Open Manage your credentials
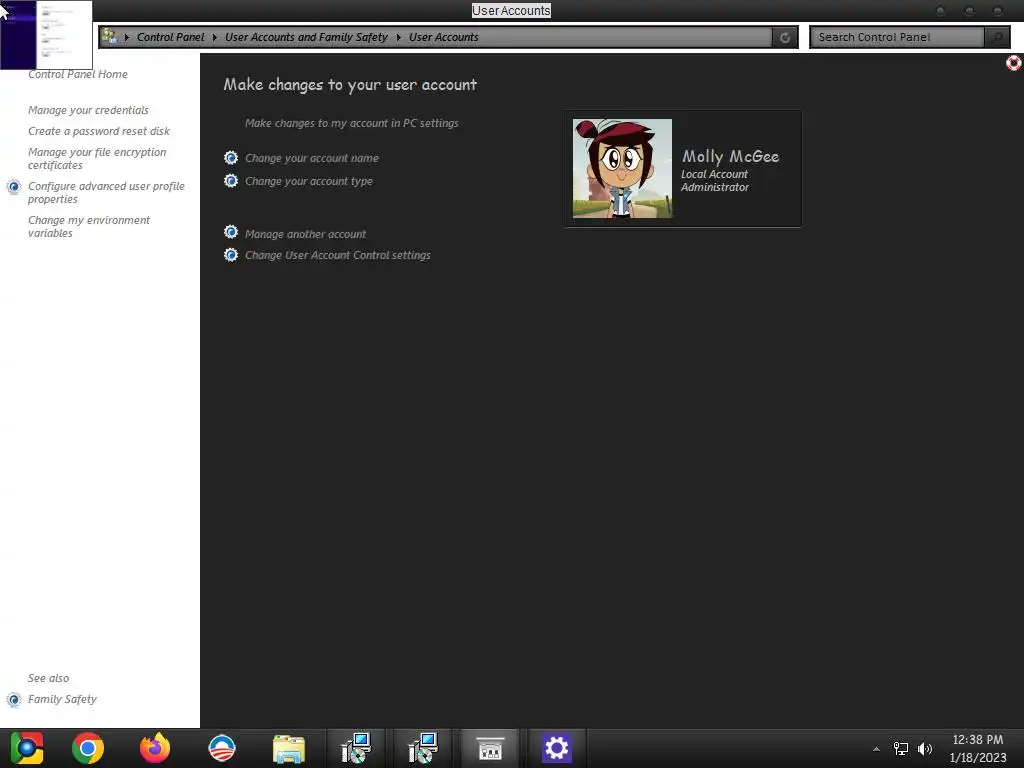The height and width of the screenshot is (768, 1024). [88, 110]
